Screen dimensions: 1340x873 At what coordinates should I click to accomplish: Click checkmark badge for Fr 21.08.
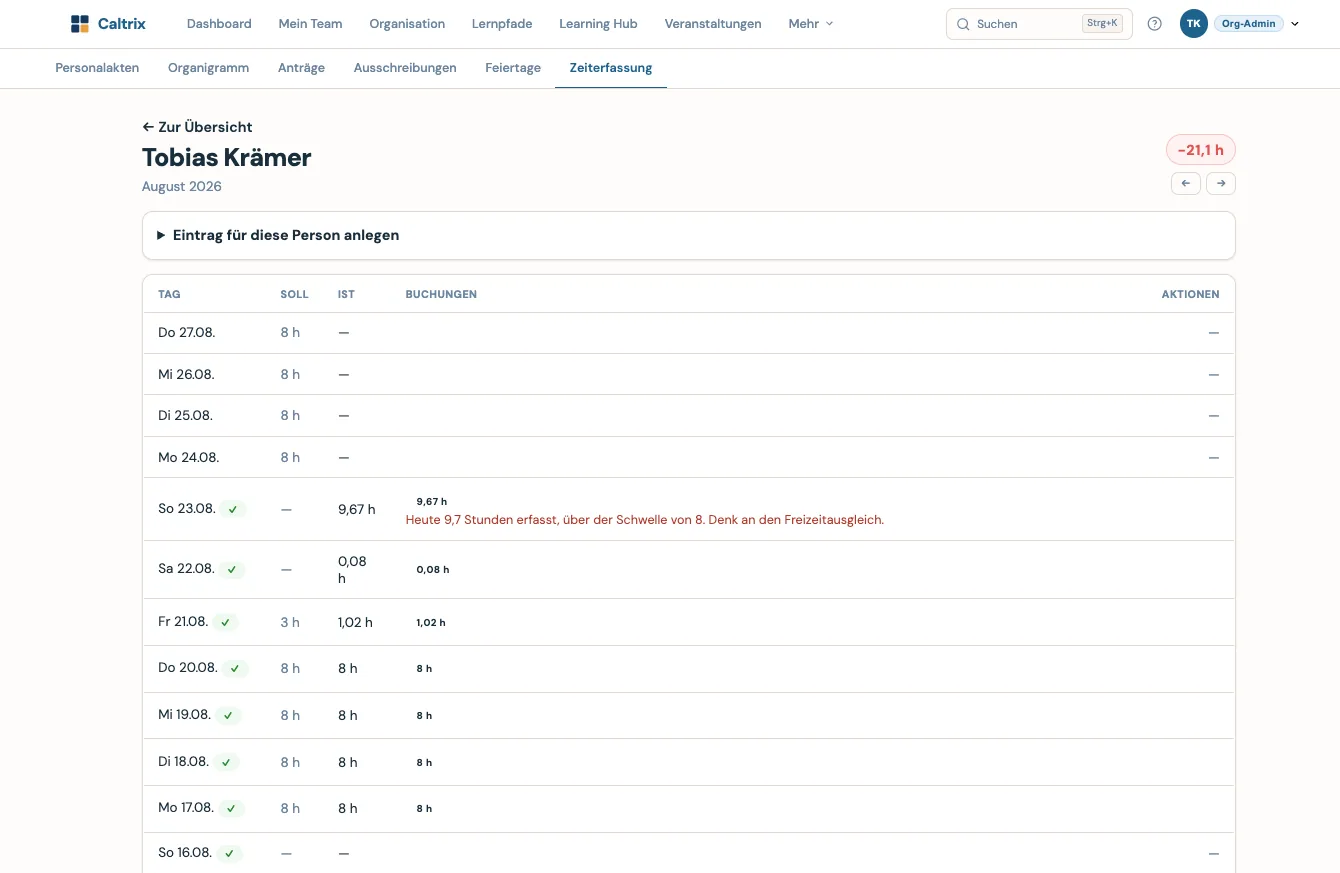click(x=226, y=622)
